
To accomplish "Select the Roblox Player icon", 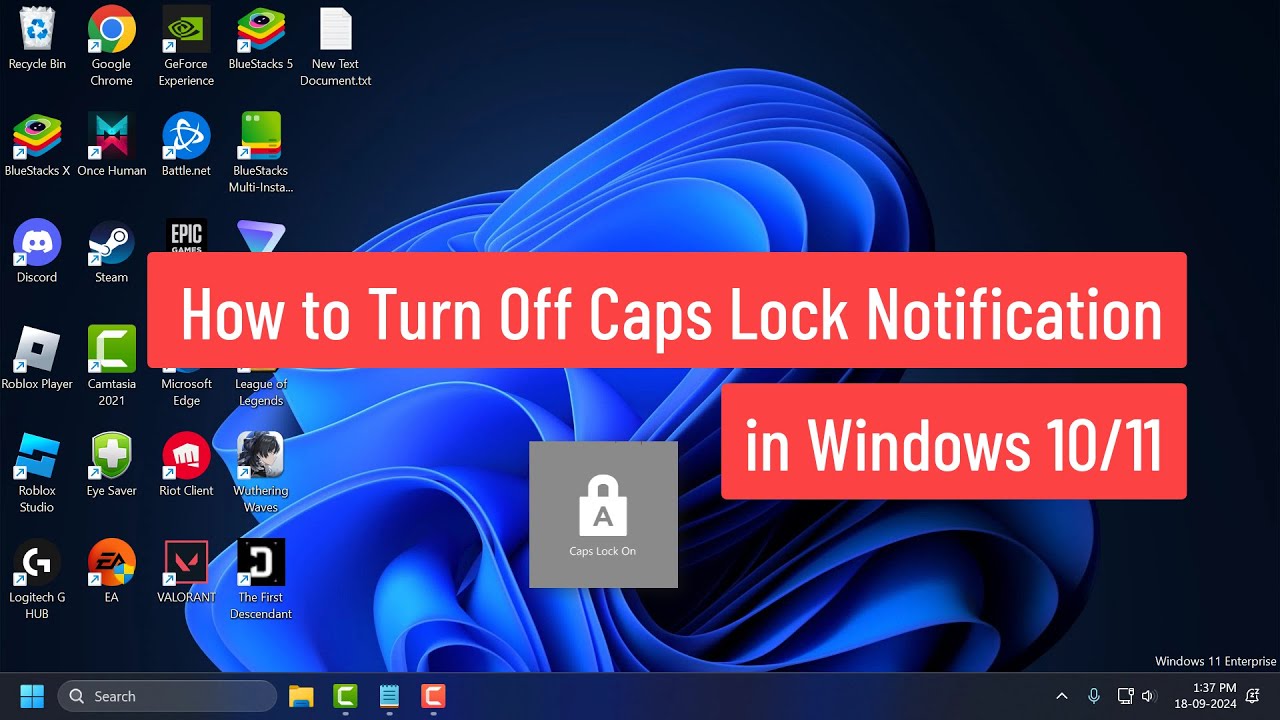I will pos(37,358).
